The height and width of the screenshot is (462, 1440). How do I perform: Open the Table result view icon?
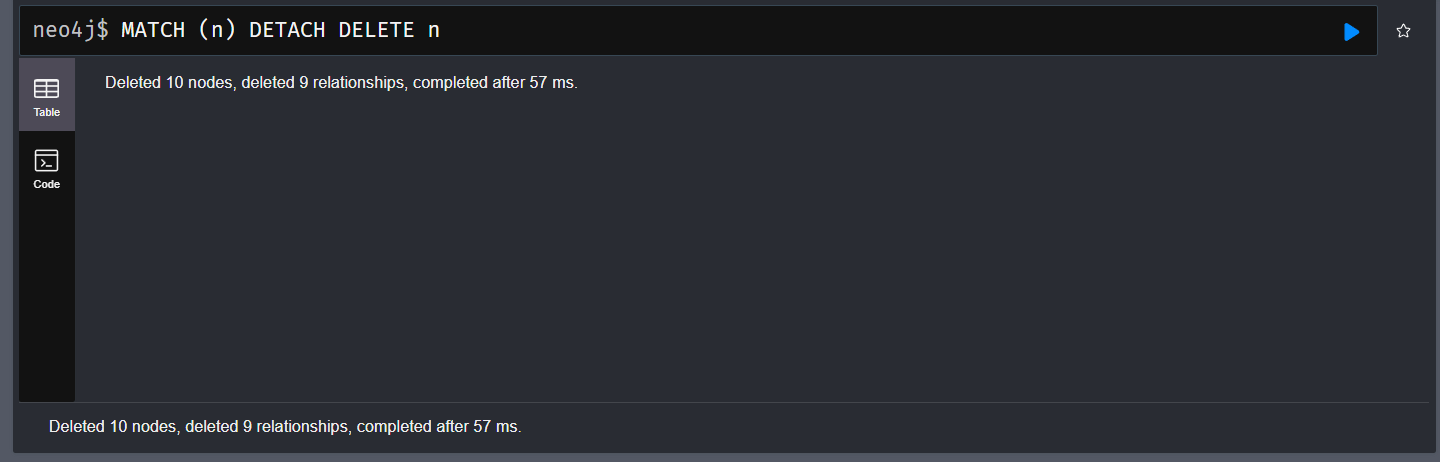point(46,88)
